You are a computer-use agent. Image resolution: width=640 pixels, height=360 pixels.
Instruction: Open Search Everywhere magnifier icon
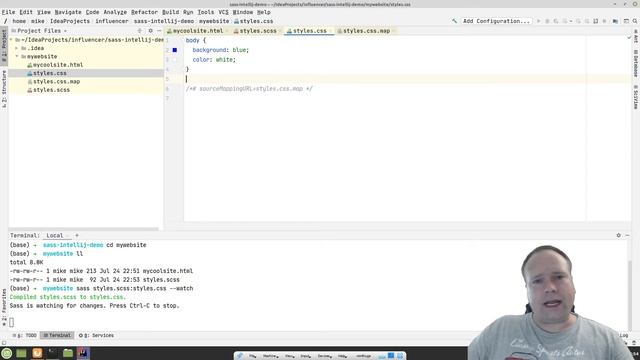635,21
